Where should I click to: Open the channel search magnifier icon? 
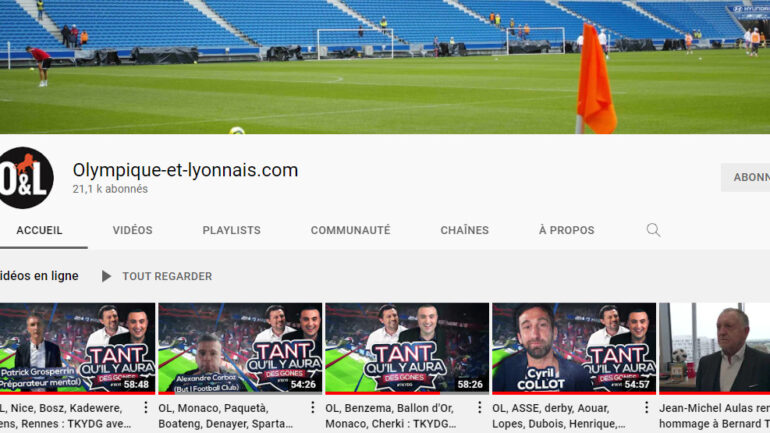coord(653,230)
